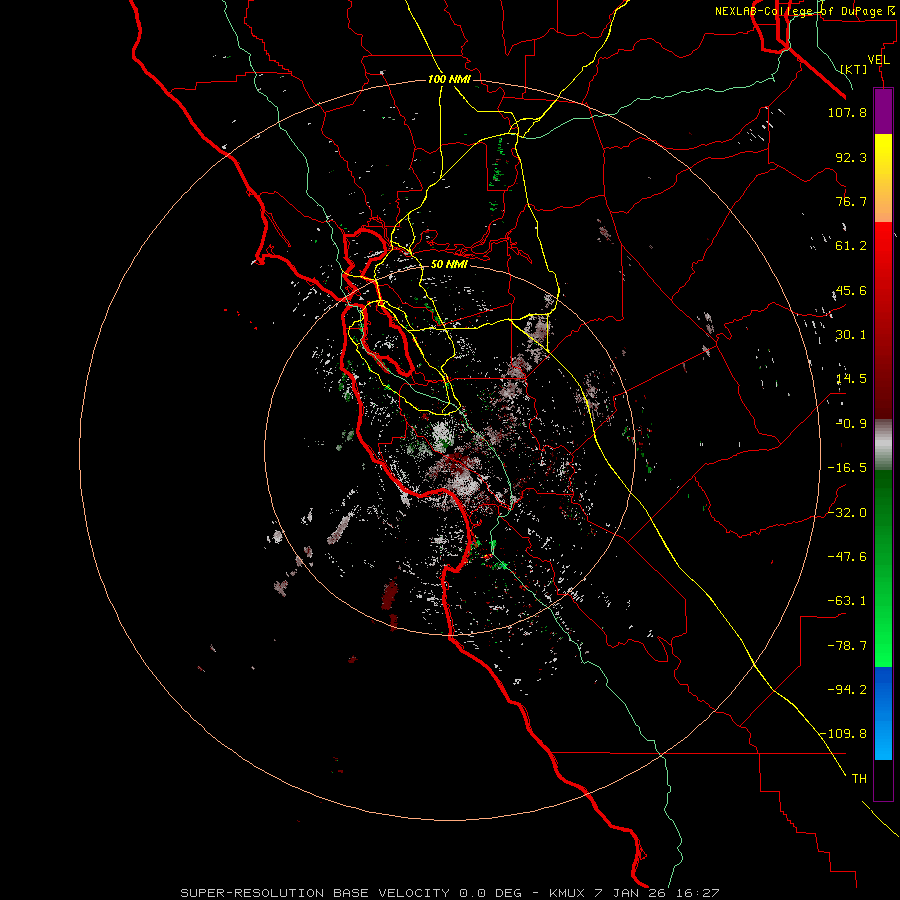This screenshot has width=900, height=900.
Task: Select the 107.8 legend value
Action: click(x=847, y=112)
